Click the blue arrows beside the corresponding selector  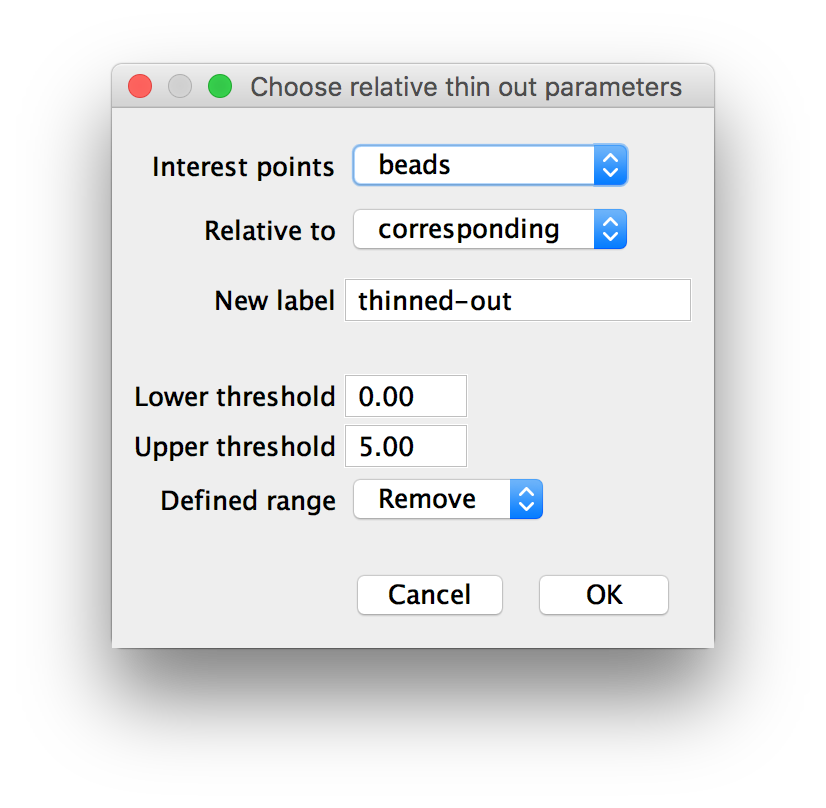coord(610,229)
